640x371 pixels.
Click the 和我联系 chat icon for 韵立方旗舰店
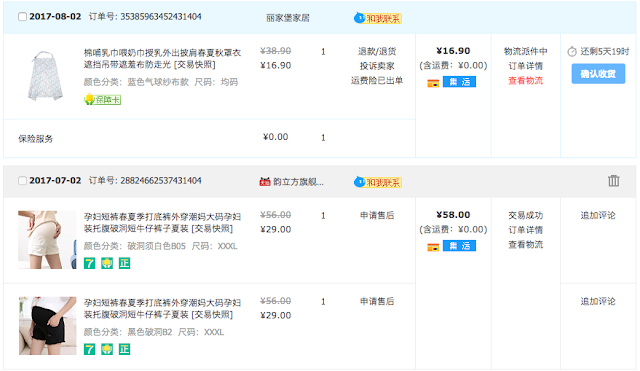[378, 182]
